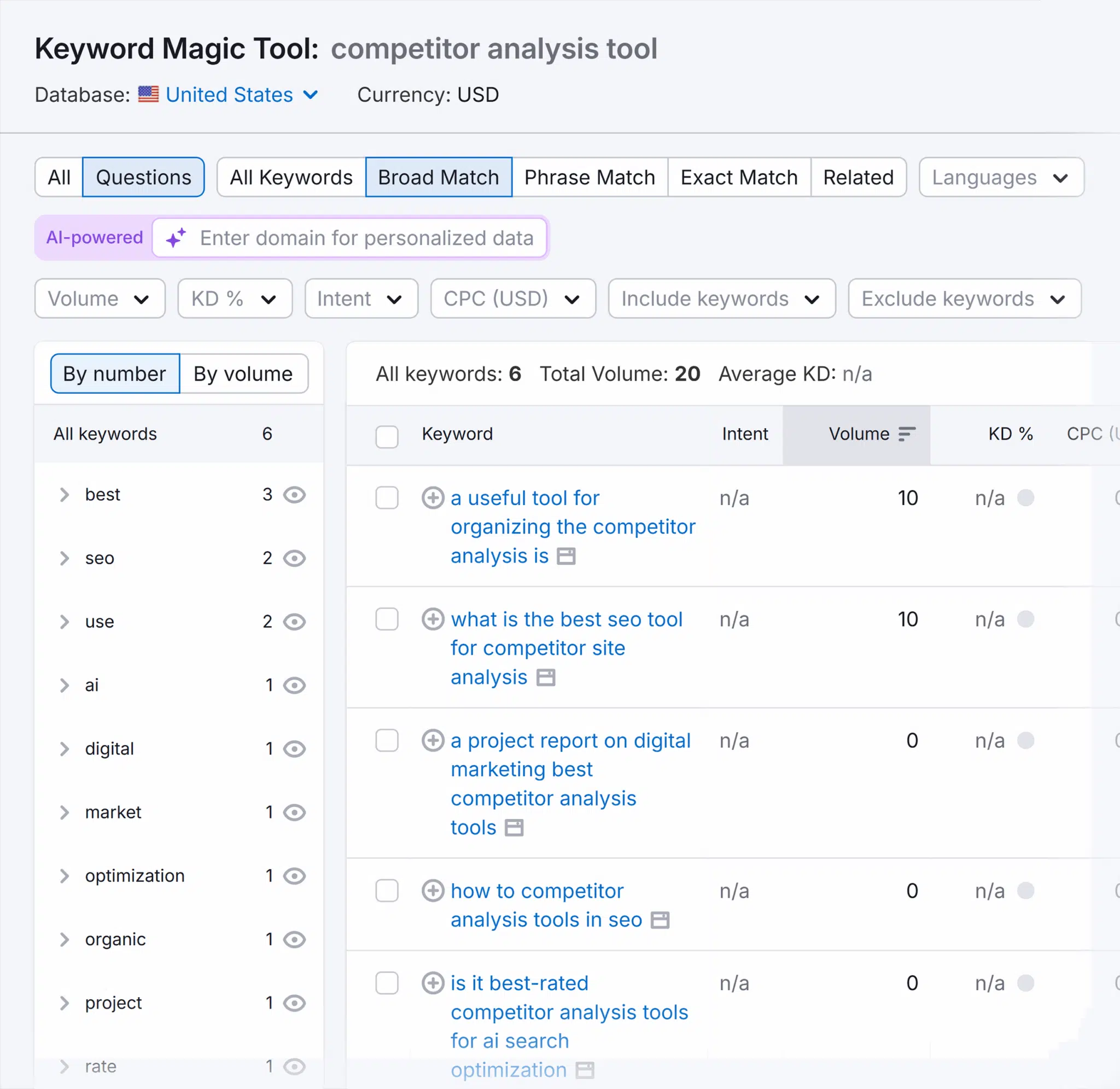Open the Languages dropdown
Screen dimensions: 1120x1089
[x=1001, y=177]
